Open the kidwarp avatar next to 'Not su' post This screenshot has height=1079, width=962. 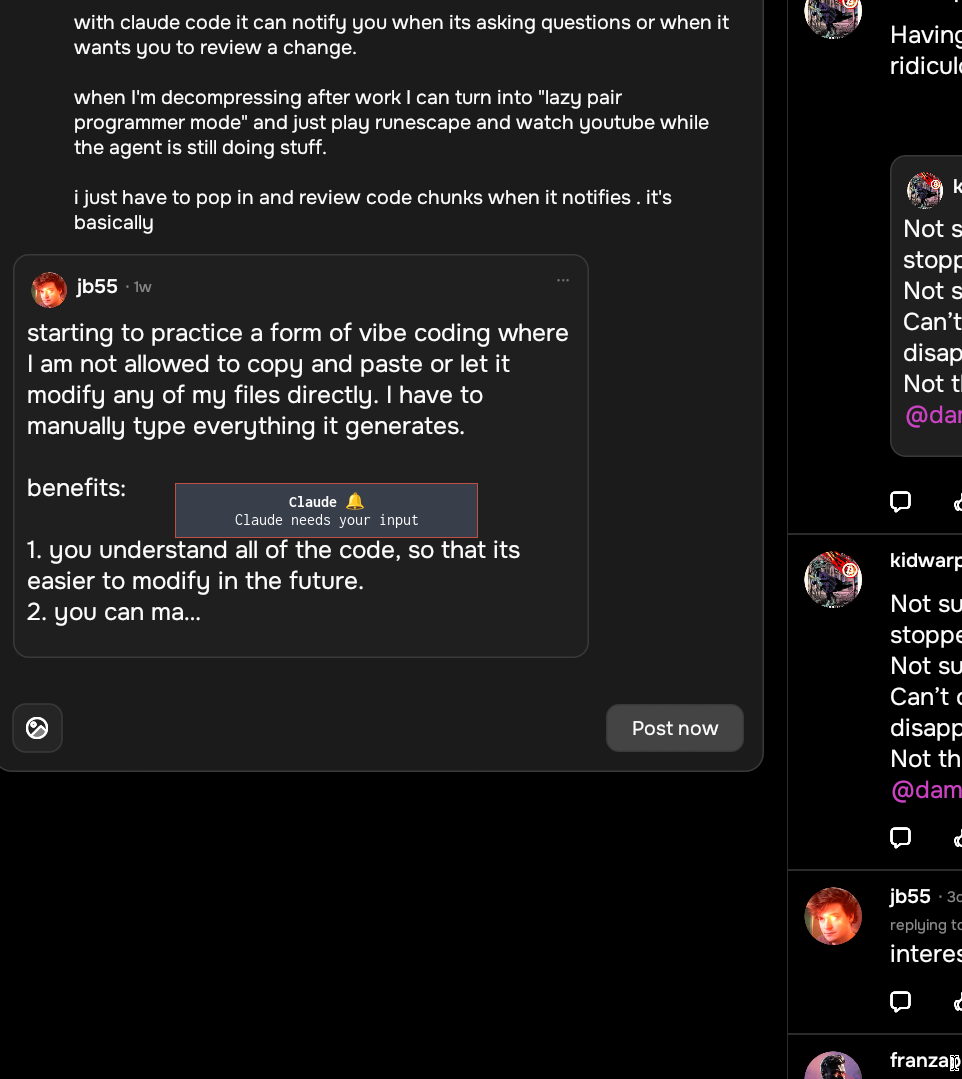click(833, 579)
